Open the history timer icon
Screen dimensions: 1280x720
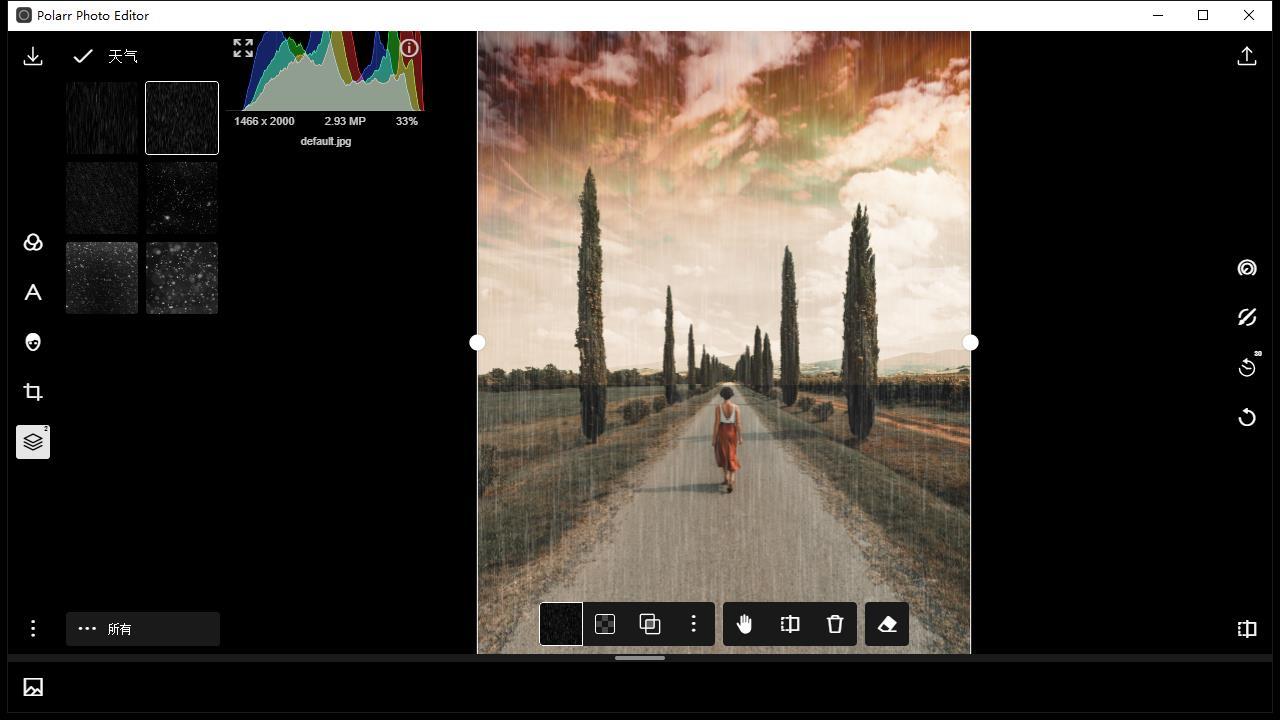tap(1247, 367)
